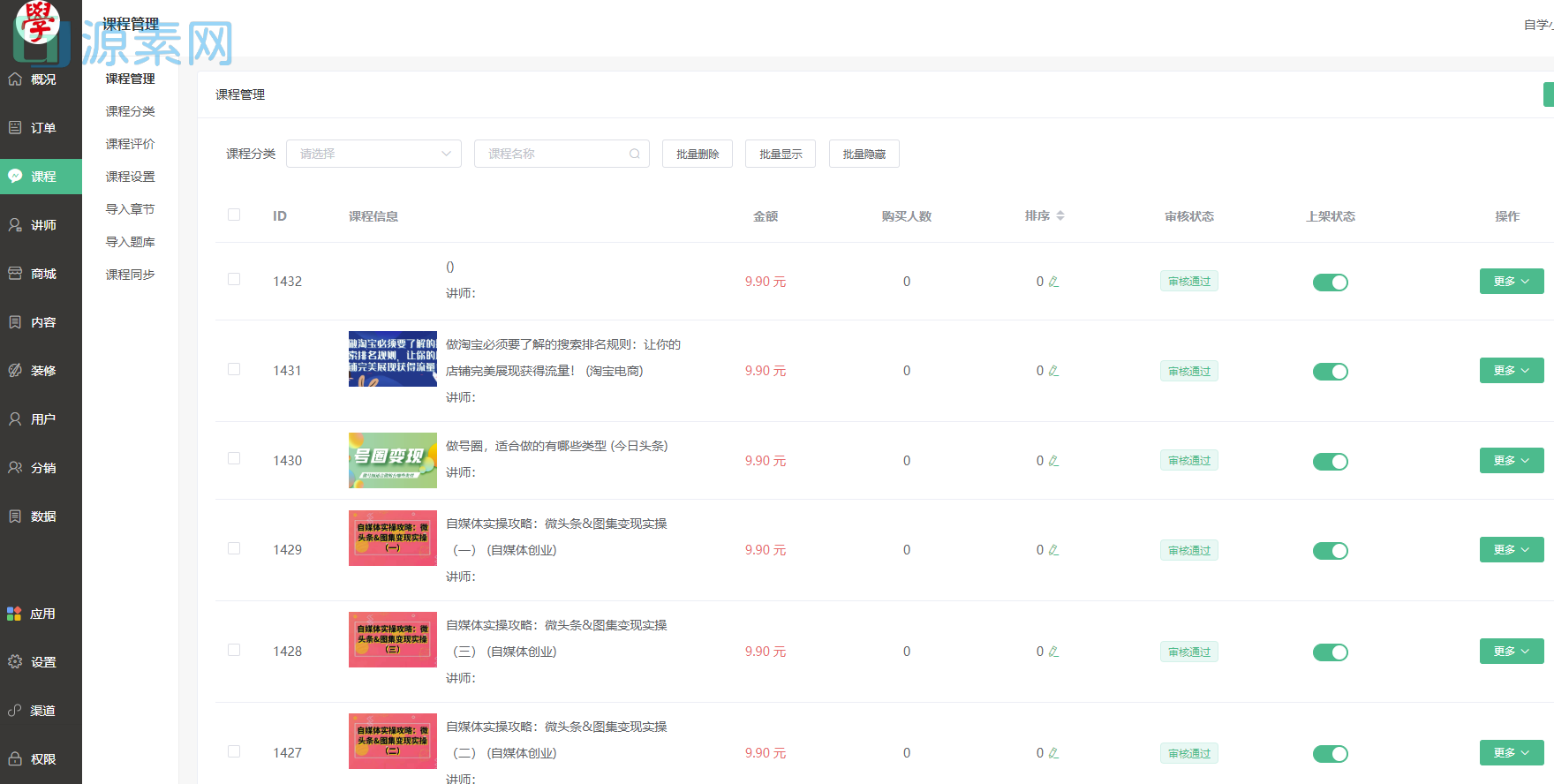Click the 批量删除 button
This screenshot has width=1554, height=784.
tap(698, 154)
